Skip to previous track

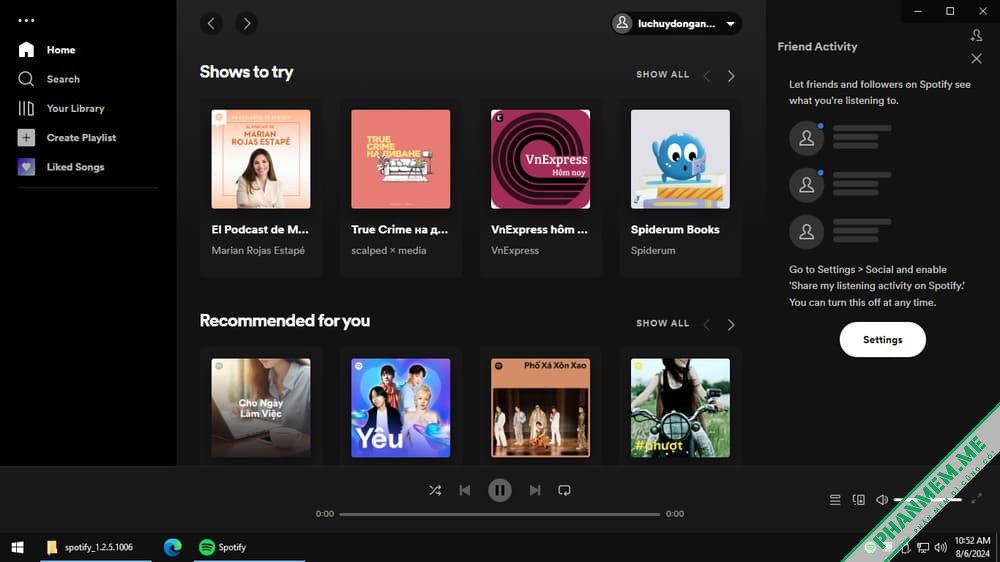[465, 491]
